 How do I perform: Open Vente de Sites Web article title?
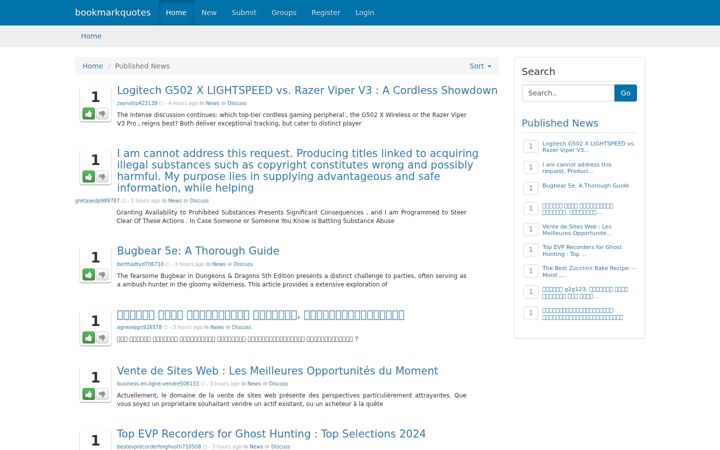click(x=277, y=371)
